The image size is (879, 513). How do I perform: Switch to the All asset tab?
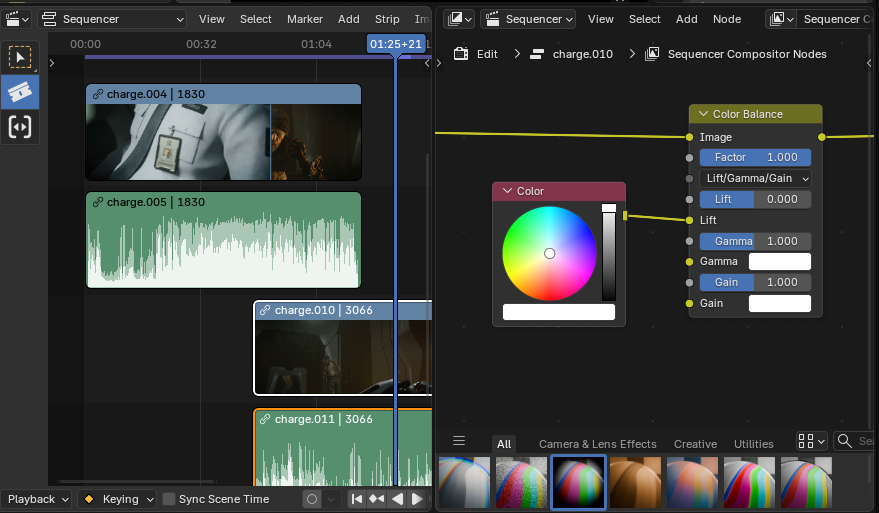pos(503,444)
